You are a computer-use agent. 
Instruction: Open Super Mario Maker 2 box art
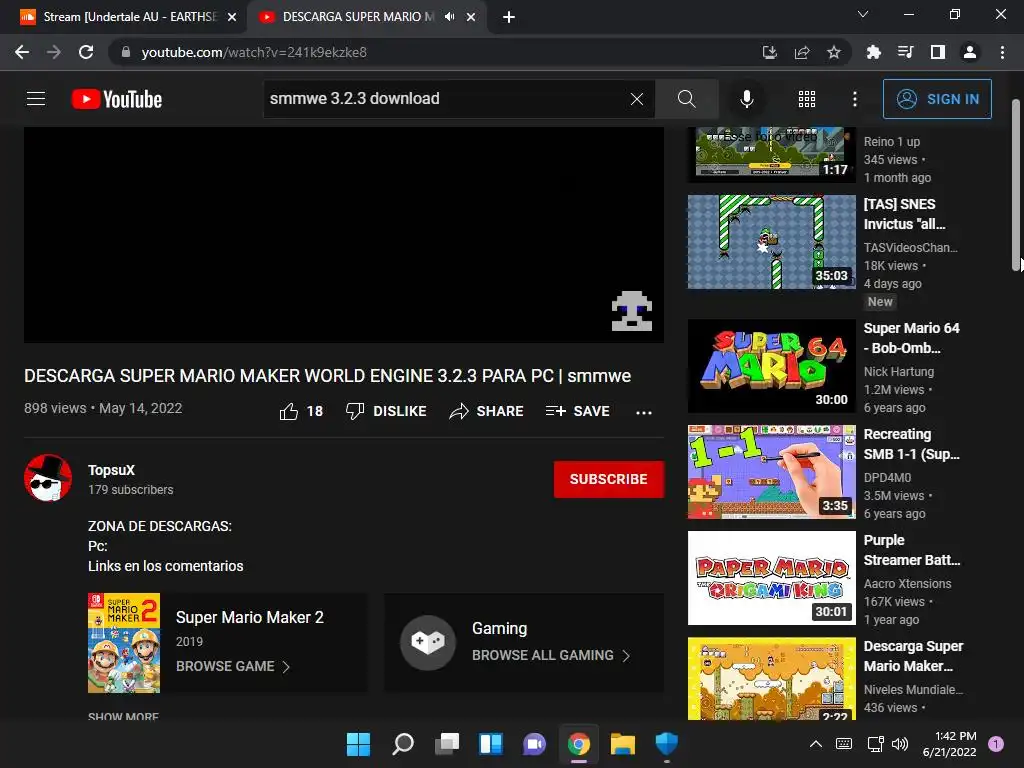(x=124, y=643)
